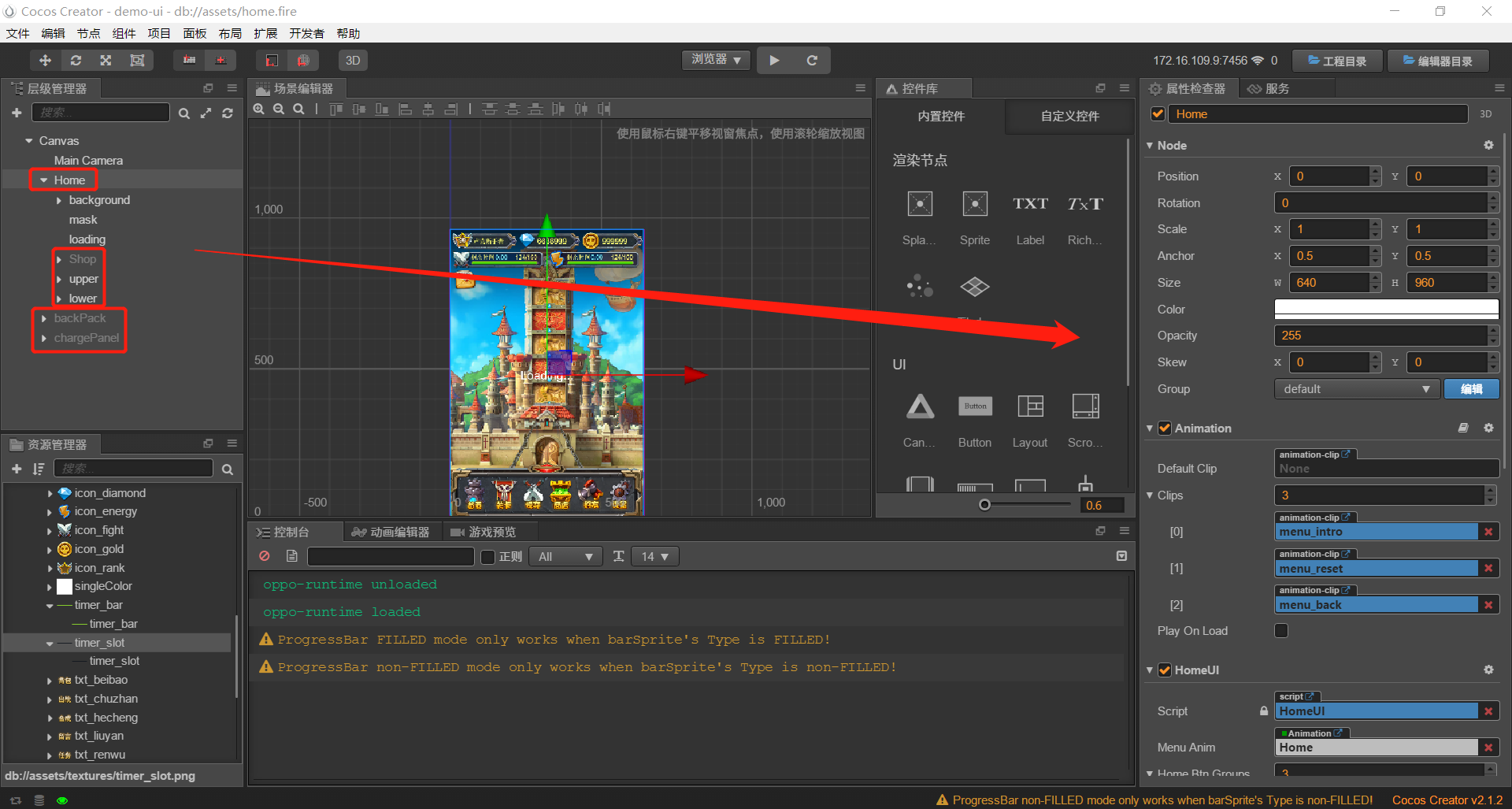Zoom out the scene editor
The height and width of the screenshot is (809, 1512).
point(279,109)
